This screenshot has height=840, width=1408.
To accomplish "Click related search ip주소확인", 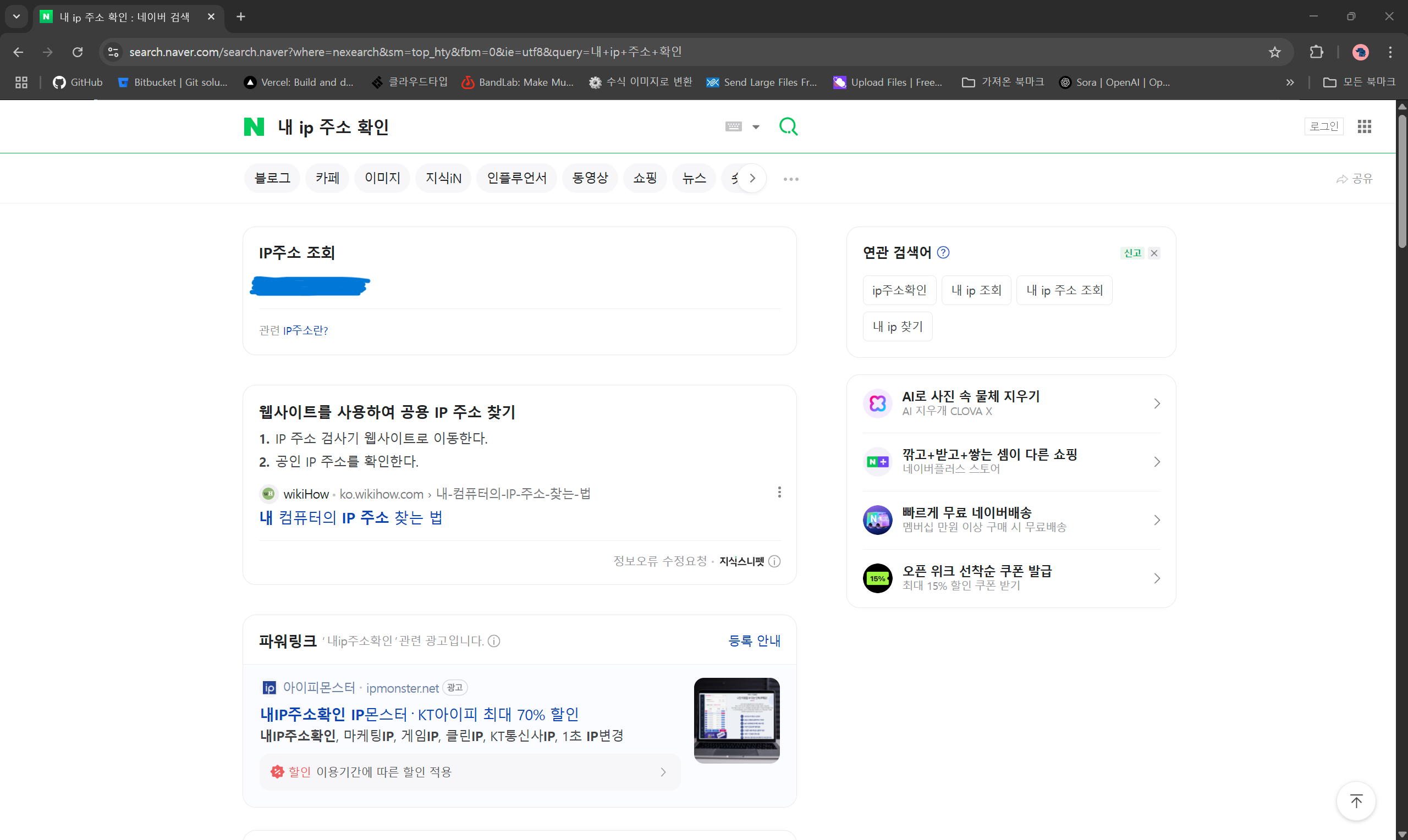I will coord(899,290).
